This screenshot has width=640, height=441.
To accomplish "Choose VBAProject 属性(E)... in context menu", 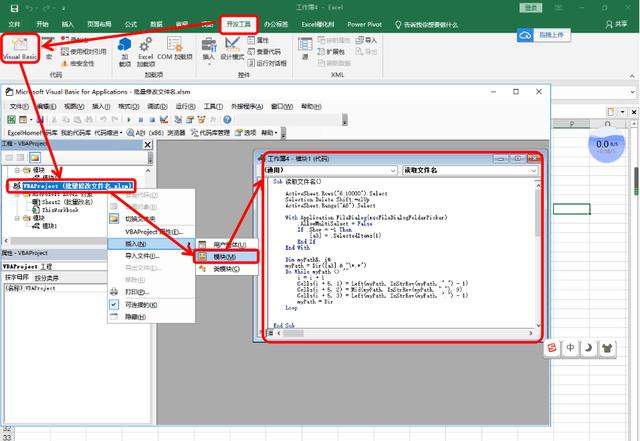I will coord(151,232).
